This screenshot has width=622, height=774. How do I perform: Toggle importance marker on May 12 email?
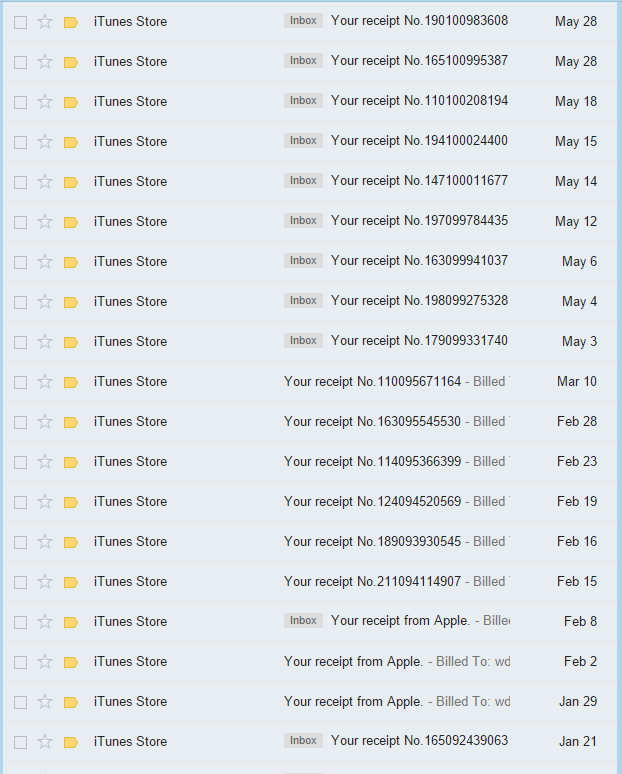coord(71,222)
